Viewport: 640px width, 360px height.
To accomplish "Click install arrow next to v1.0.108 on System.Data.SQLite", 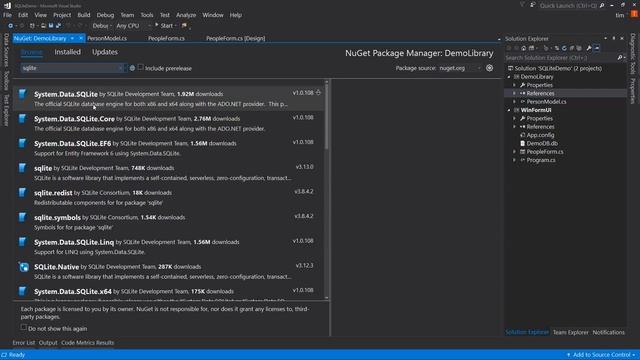I will click(318, 93).
